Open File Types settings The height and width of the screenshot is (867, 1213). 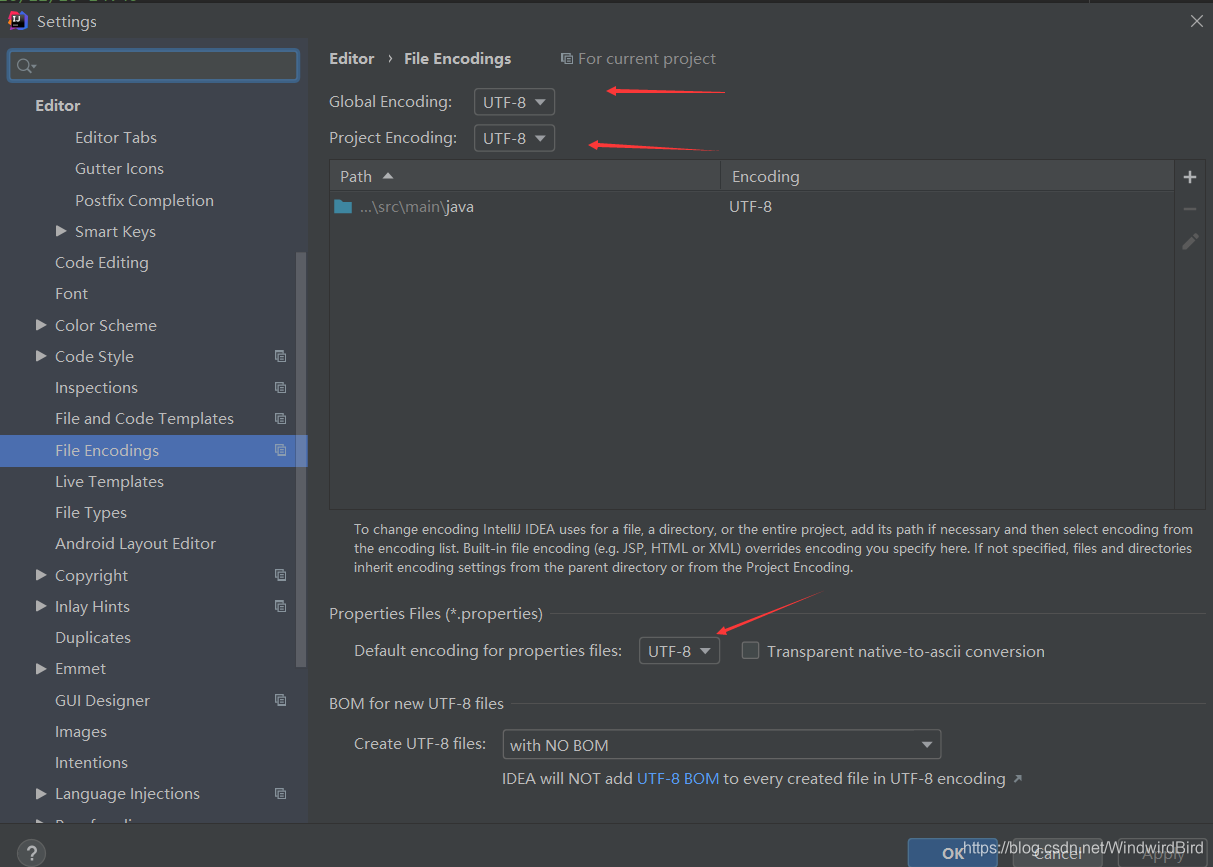pos(91,512)
